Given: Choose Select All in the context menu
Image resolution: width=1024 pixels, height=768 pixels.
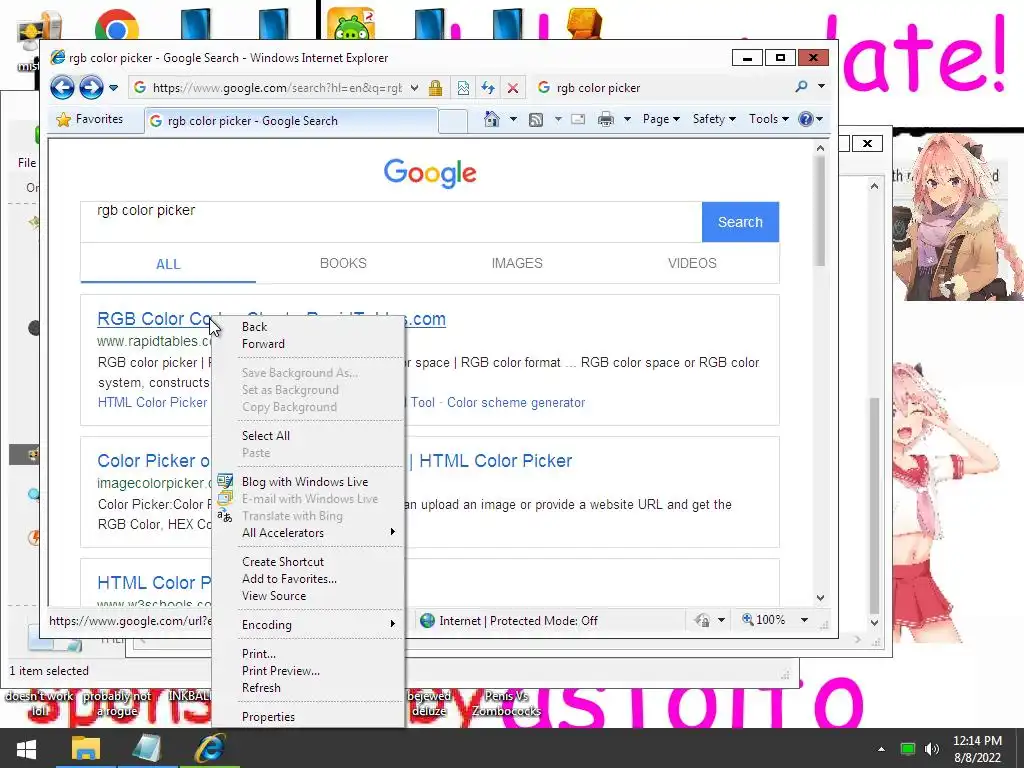Looking at the screenshot, I should point(308,436).
